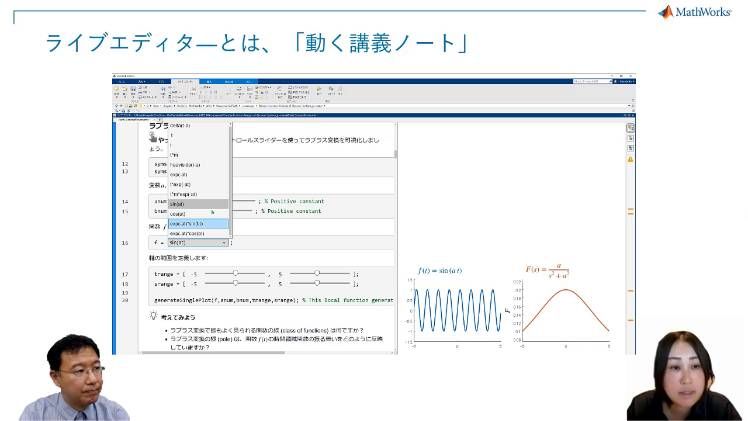
Task: Click the yellow warning triangle in right margin
Action: (631, 159)
